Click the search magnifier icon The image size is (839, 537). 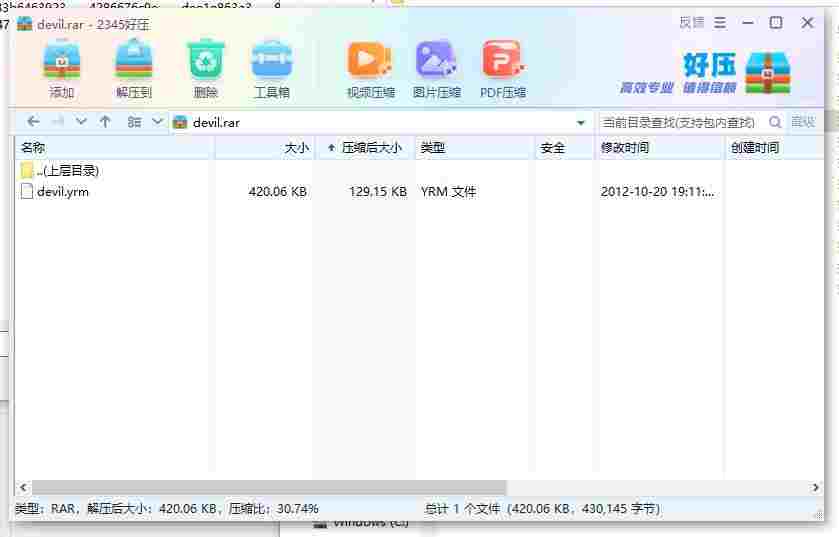tap(775, 122)
